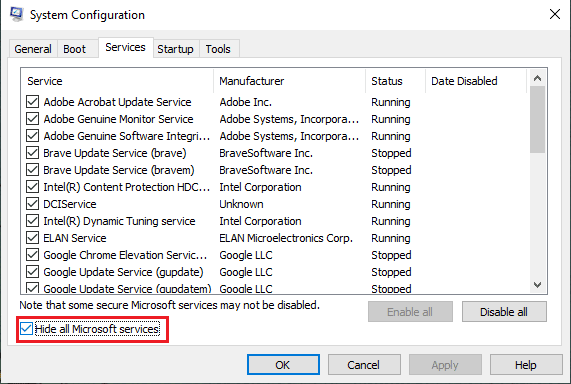Confirm with the OK button

click(x=283, y=365)
